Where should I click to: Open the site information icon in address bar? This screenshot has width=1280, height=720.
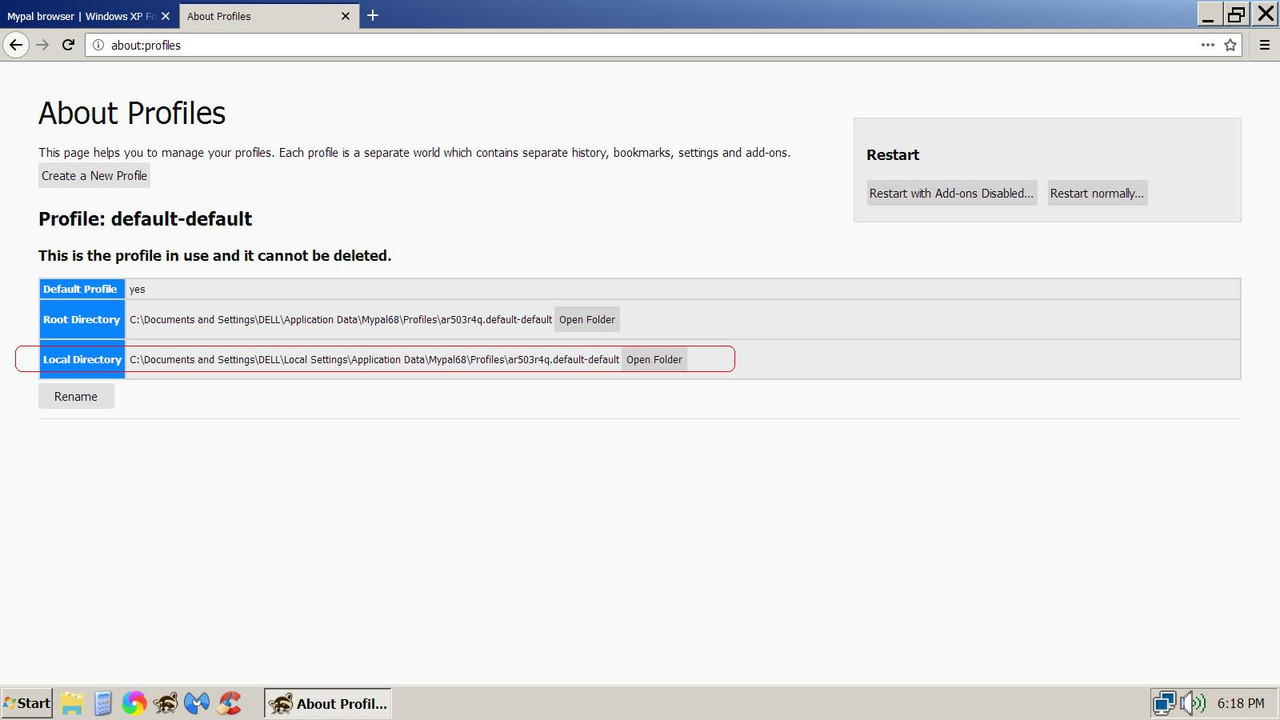[97, 45]
